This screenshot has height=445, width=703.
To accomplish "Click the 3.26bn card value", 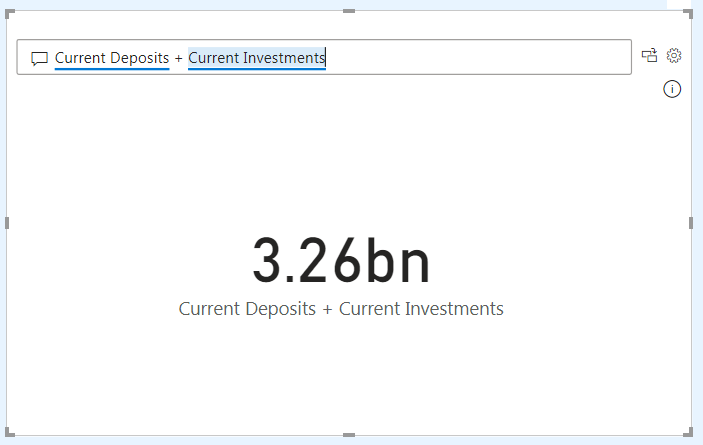I will (342, 261).
